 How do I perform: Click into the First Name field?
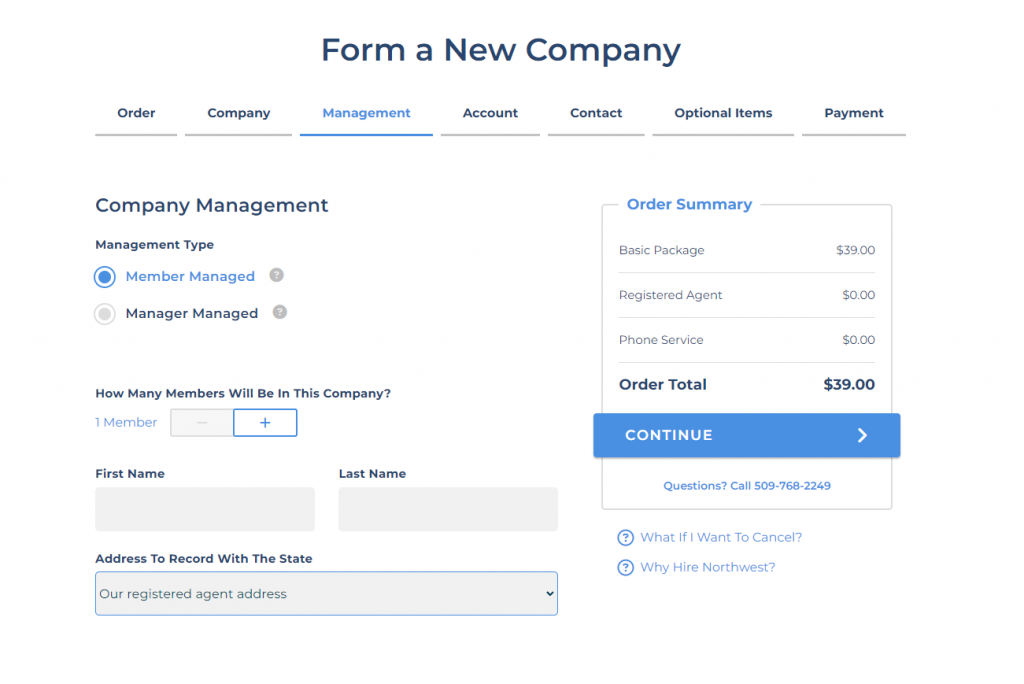click(205, 509)
